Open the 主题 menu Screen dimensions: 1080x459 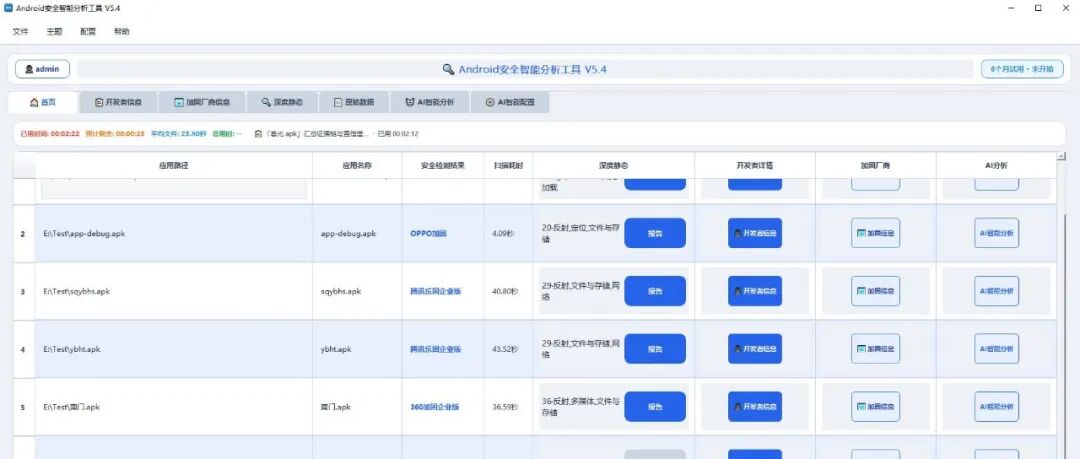click(54, 32)
